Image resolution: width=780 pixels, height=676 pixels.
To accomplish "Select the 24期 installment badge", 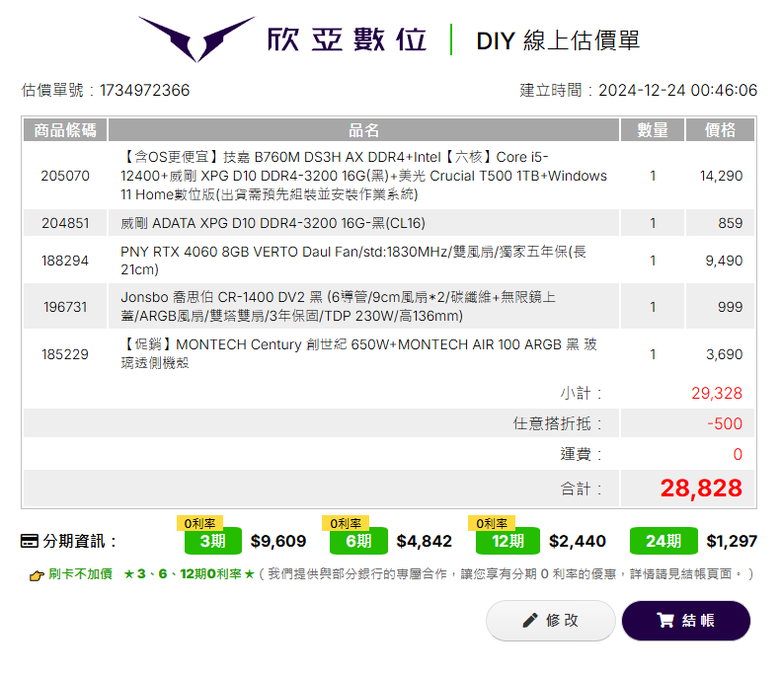I will [664, 541].
